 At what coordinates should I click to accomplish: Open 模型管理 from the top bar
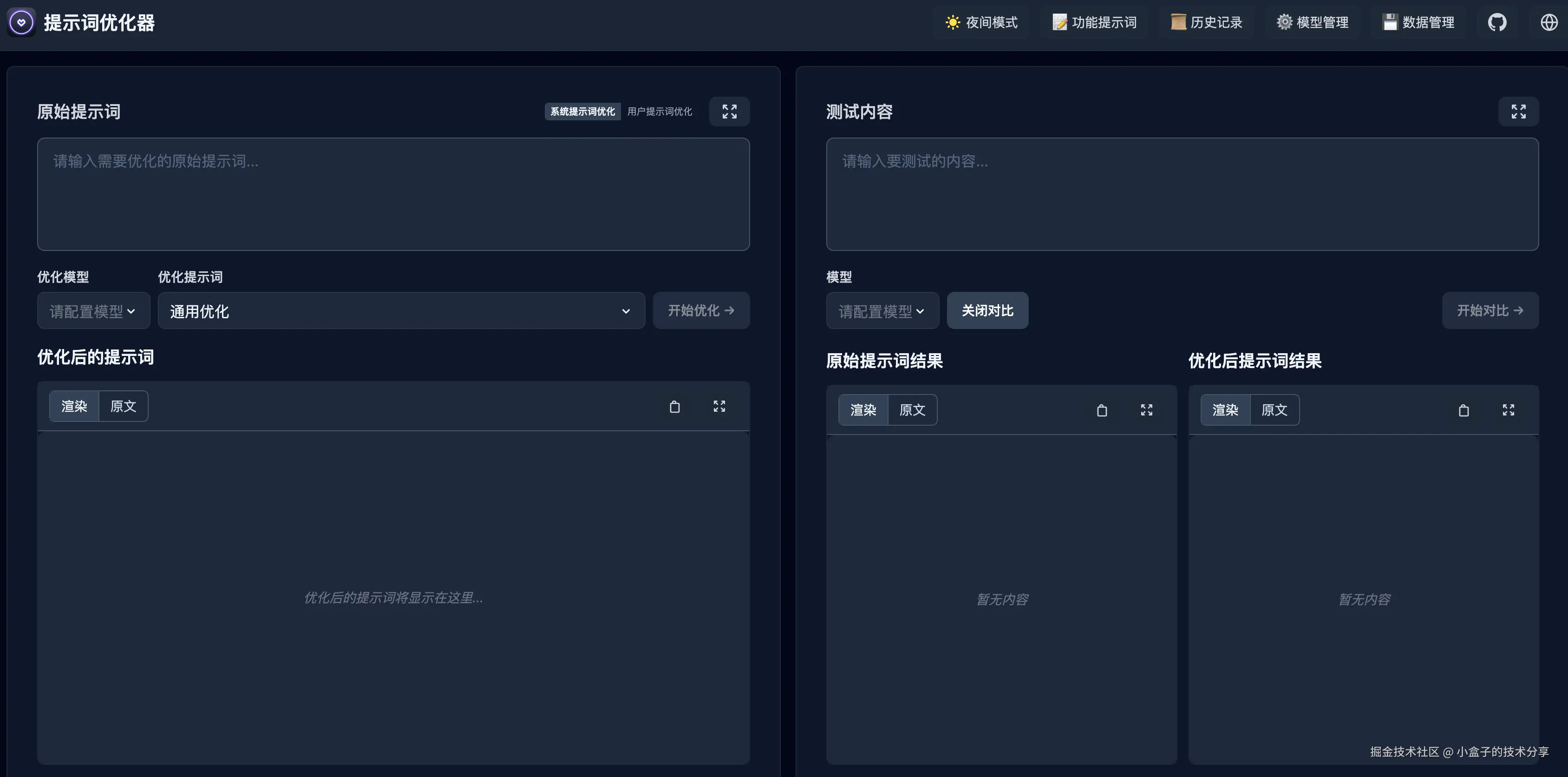click(x=1313, y=22)
